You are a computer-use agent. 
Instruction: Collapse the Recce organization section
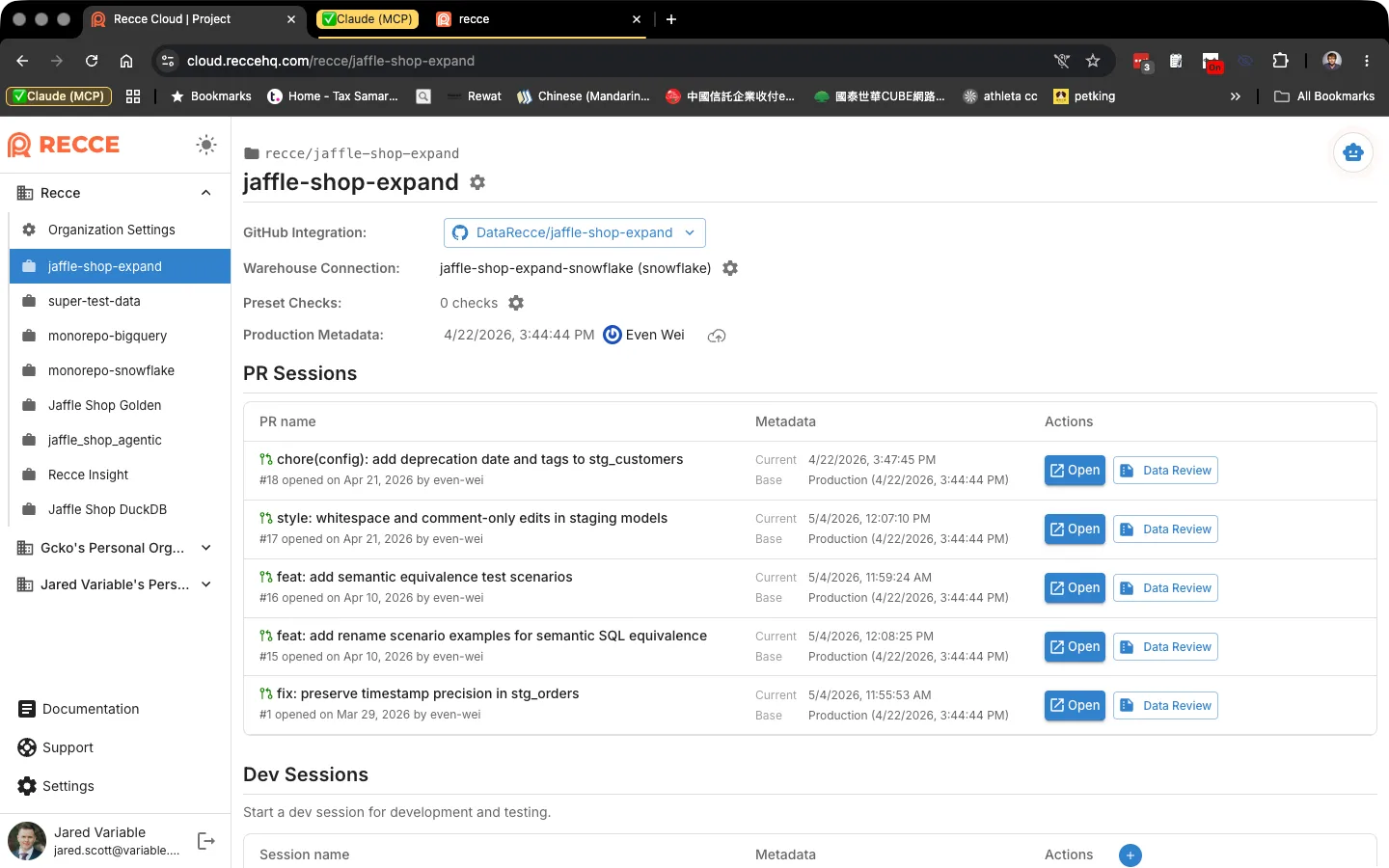205,193
